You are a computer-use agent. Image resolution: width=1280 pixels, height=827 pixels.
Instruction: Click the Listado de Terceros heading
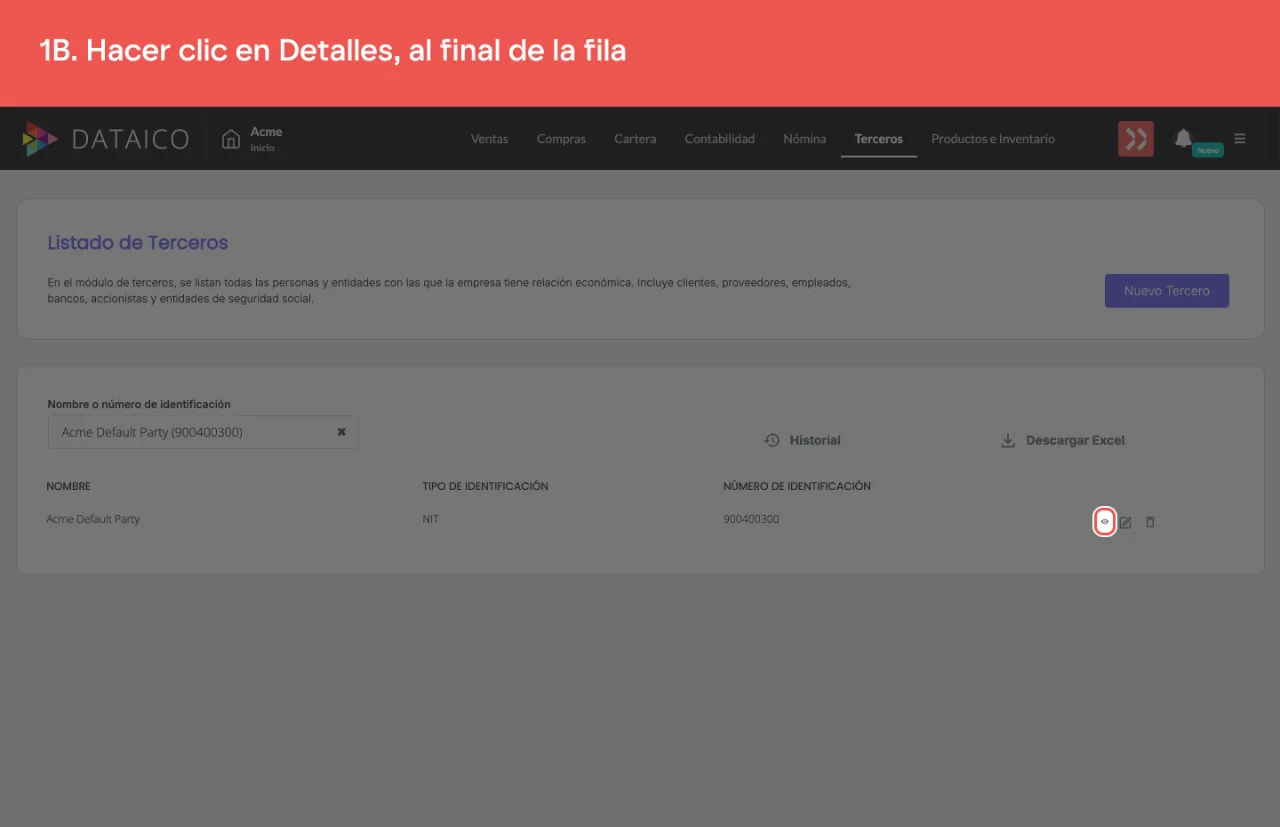(x=138, y=243)
